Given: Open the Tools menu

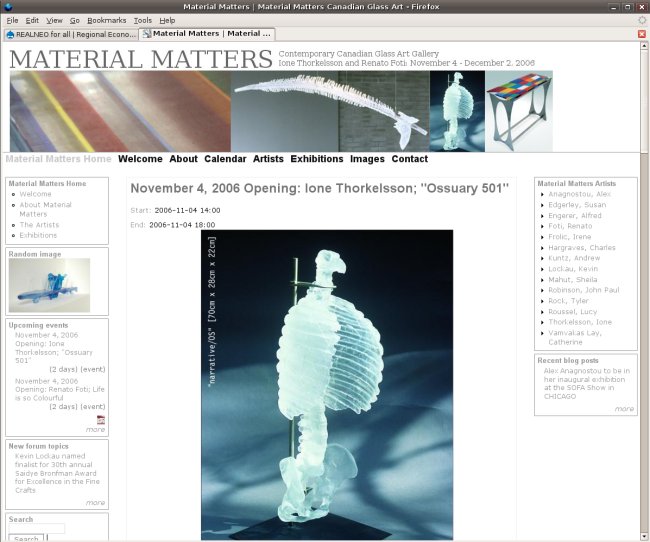Looking at the screenshot, I should point(143,20).
